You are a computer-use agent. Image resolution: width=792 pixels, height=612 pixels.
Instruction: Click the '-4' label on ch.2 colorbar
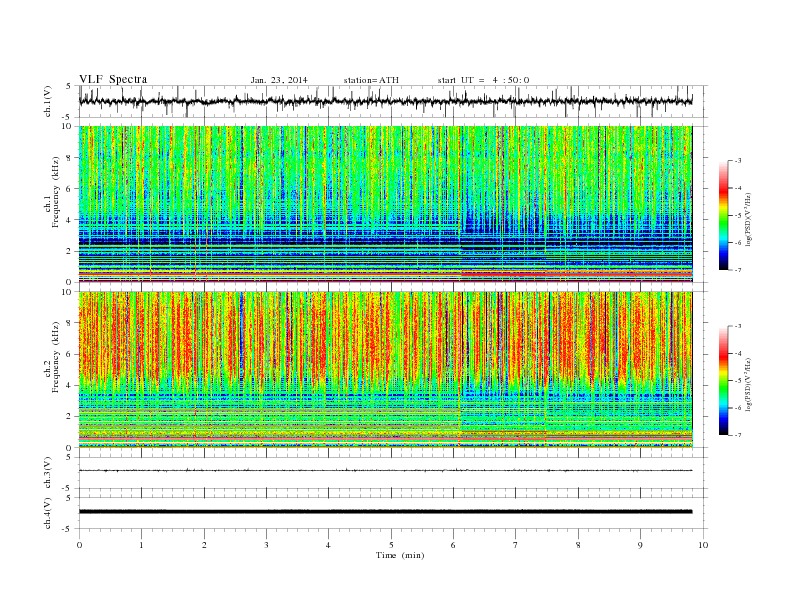[738, 353]
